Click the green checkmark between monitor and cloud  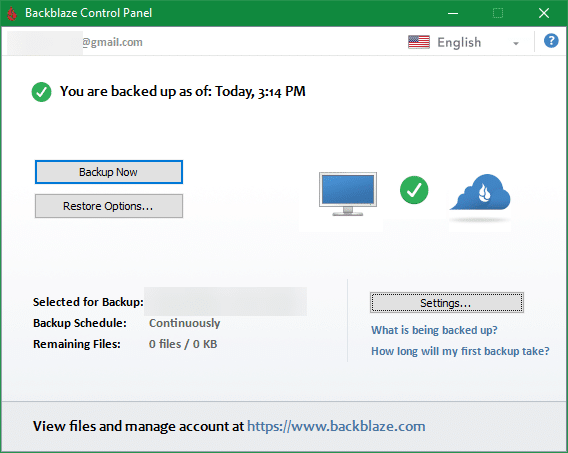point(414,190)
